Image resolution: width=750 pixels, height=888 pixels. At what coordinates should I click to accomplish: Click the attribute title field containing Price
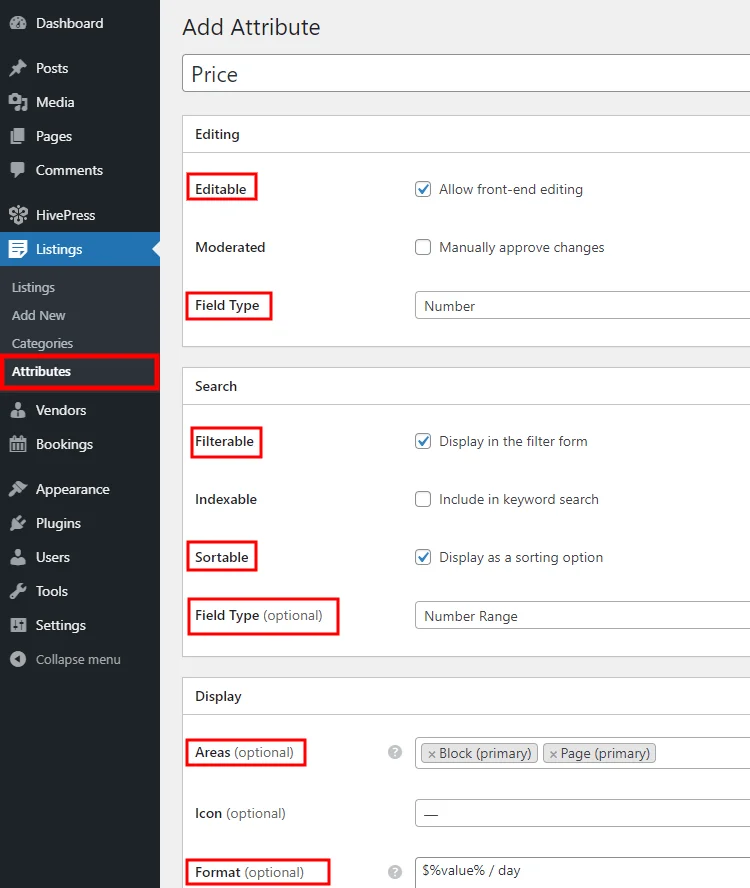tap(466, 74)
